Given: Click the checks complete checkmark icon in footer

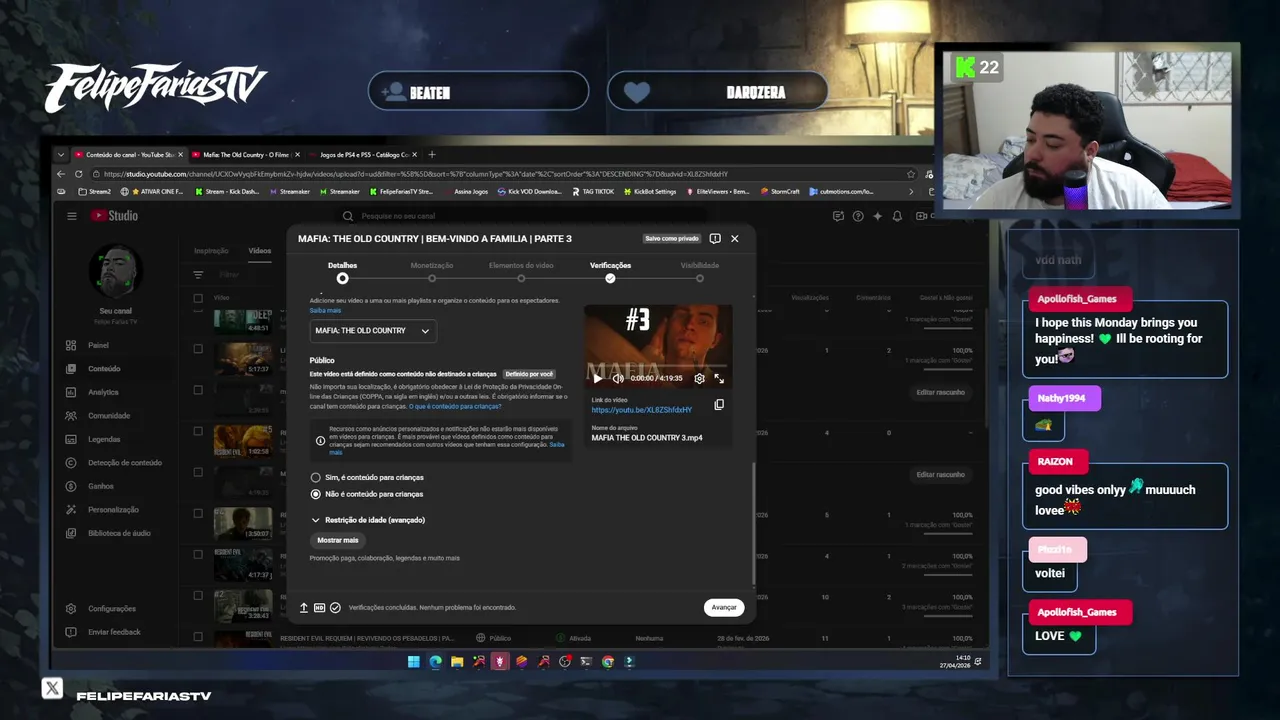Looking at the screenshot, I should tap(335, 607).
